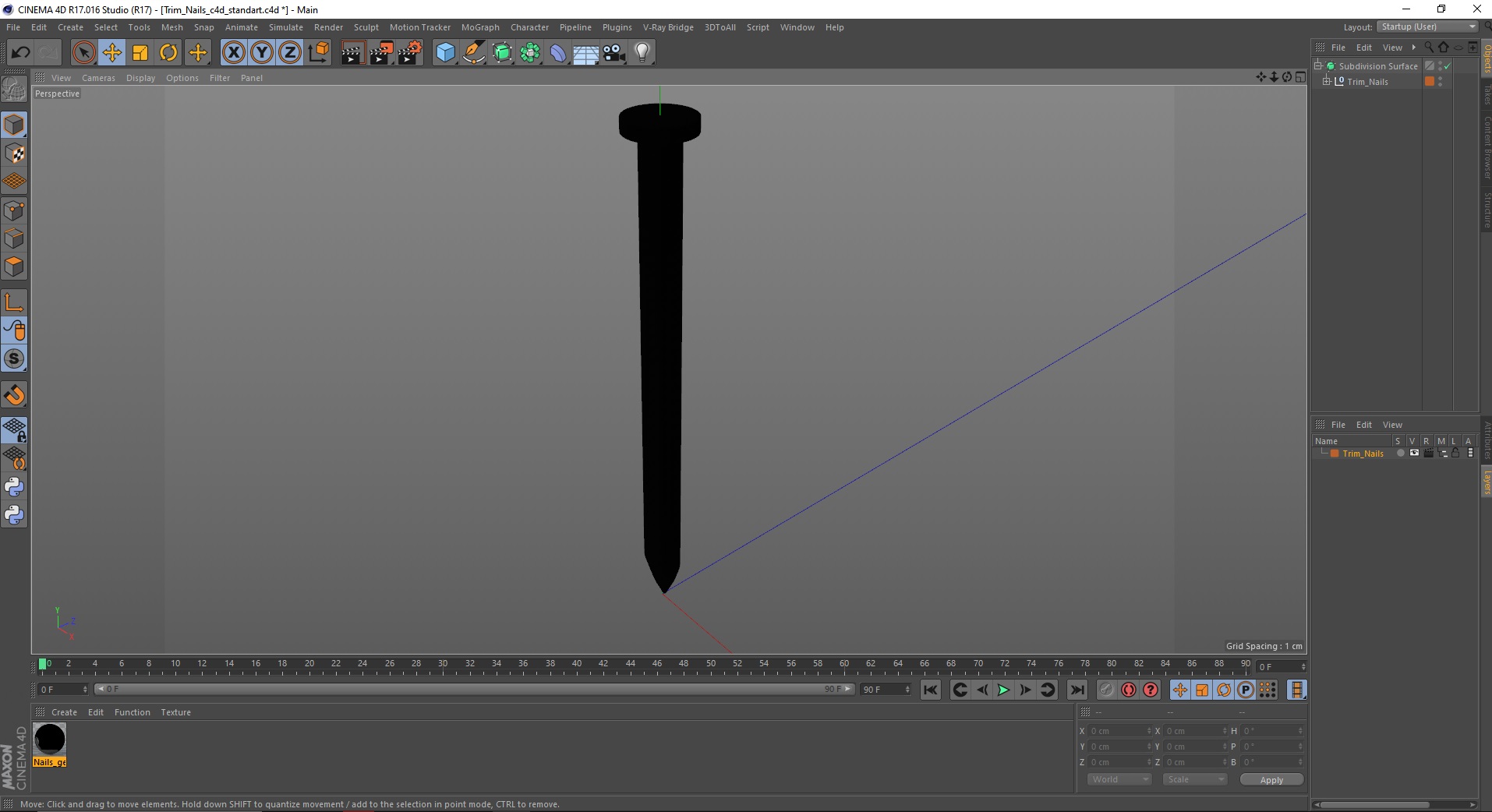Click Subdivision Surface generator icon

pyautogui.click(x=502, y=52)
